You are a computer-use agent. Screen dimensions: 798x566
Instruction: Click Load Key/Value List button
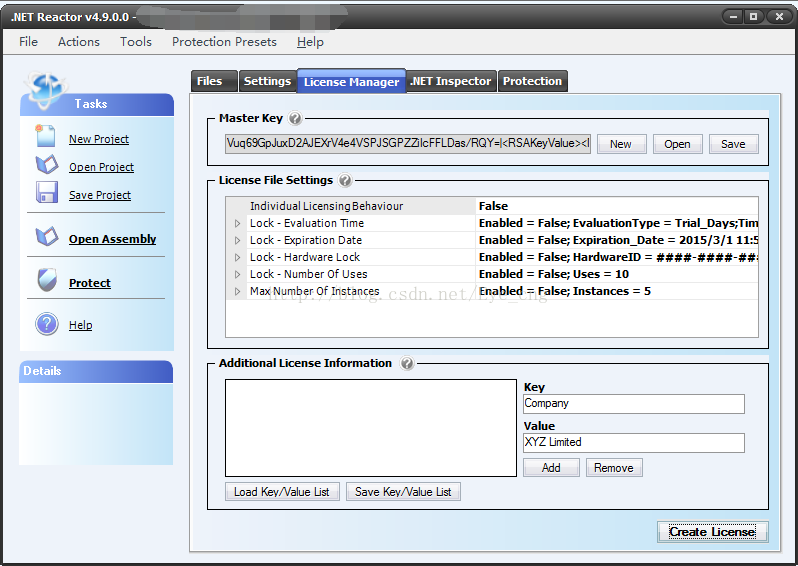[282, 492]
